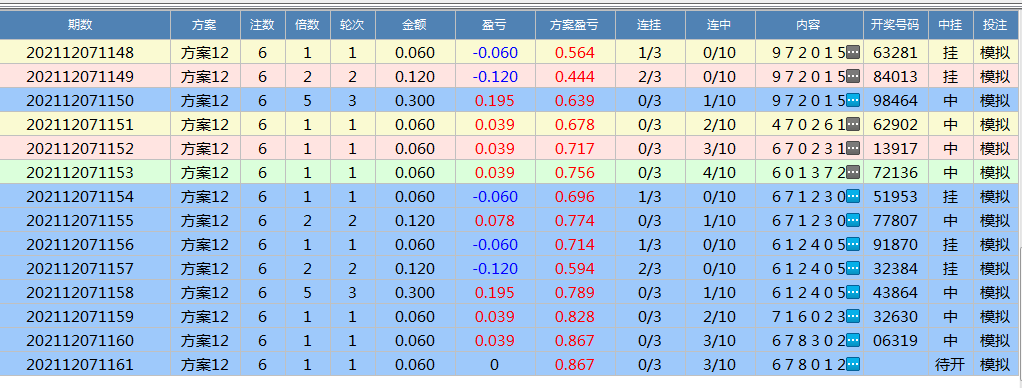Viewport: 1022px width, 388px height.
Task: Click the blue ellipsis icon in row 202112071158
Action: tap(853, 293)
